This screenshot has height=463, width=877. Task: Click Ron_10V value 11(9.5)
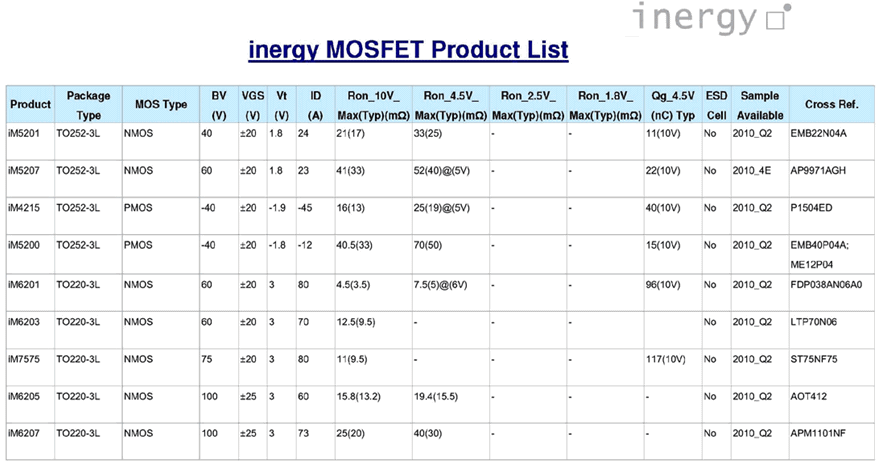pyautogui.click(x=352, y=360)
